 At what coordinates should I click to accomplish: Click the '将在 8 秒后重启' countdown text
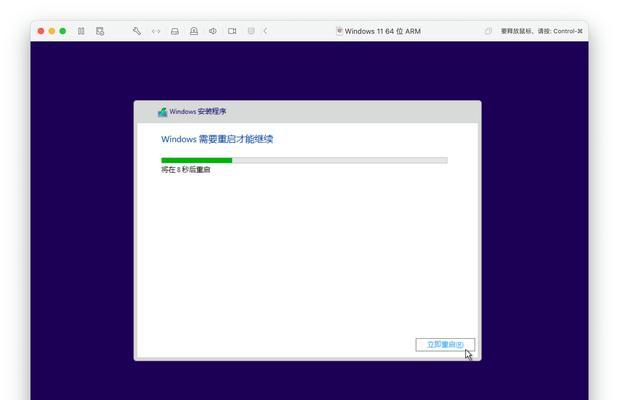[x=186, y=170]
